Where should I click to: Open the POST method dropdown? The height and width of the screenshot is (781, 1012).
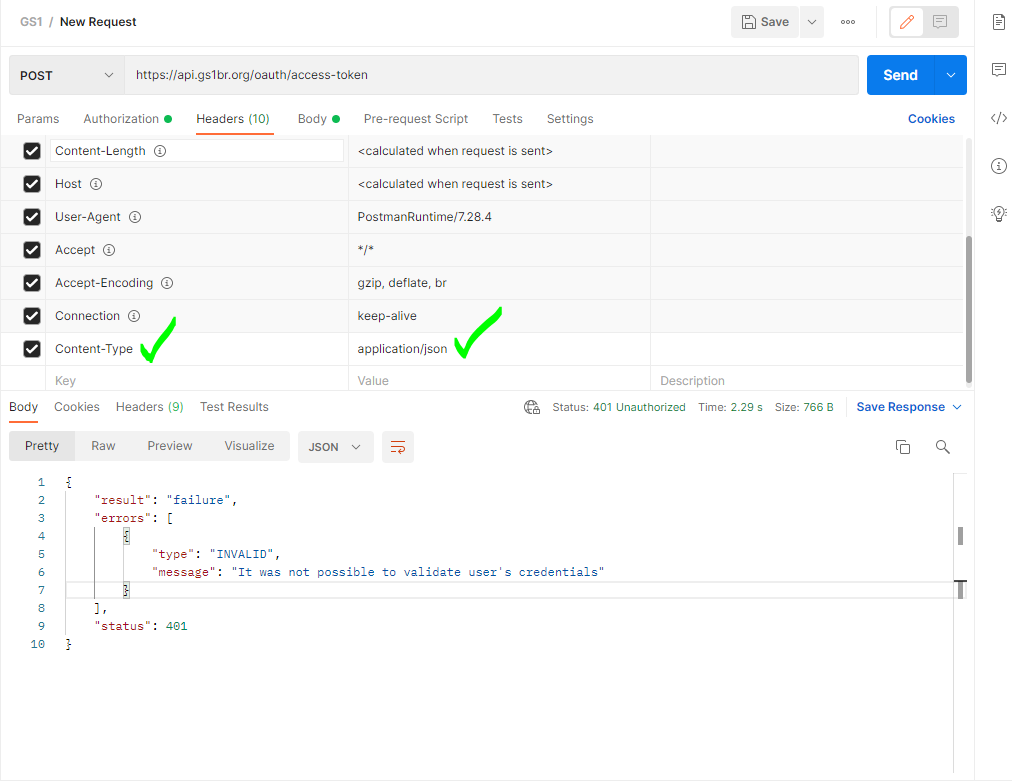(x=65, y=75)
